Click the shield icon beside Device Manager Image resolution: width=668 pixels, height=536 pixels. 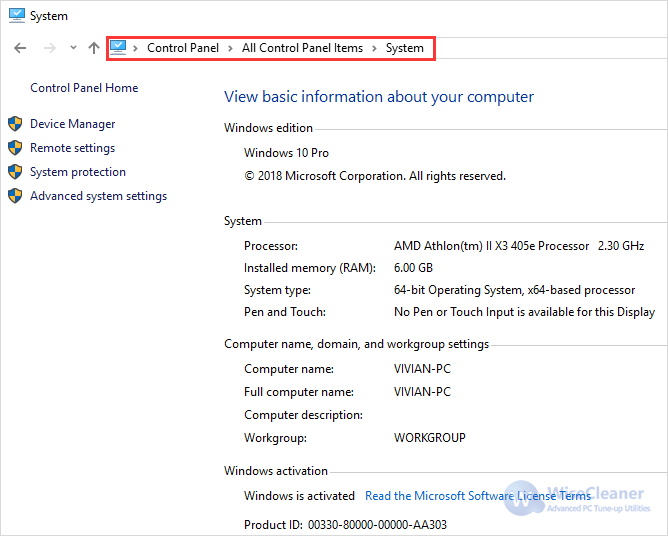[15, 124]
